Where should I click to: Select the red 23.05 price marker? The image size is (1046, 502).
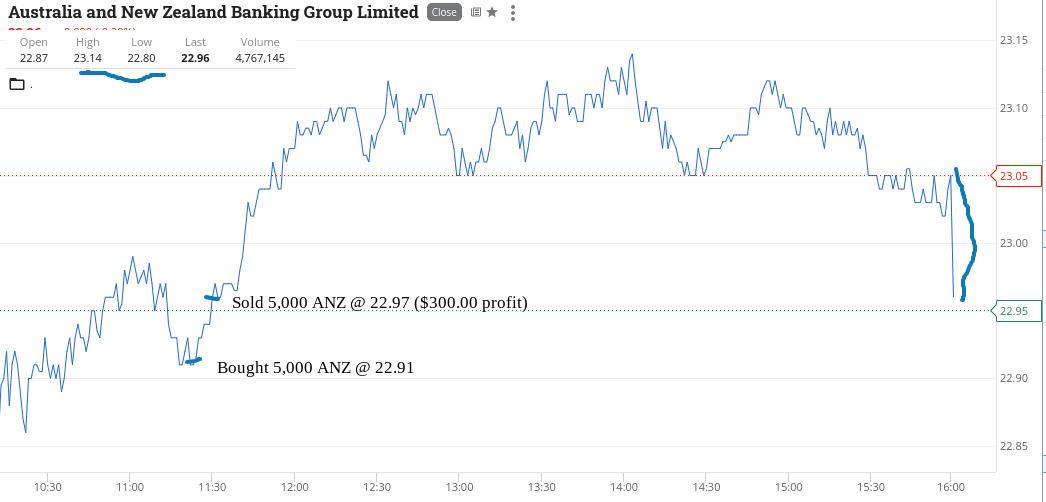(x=1017, y=176)
